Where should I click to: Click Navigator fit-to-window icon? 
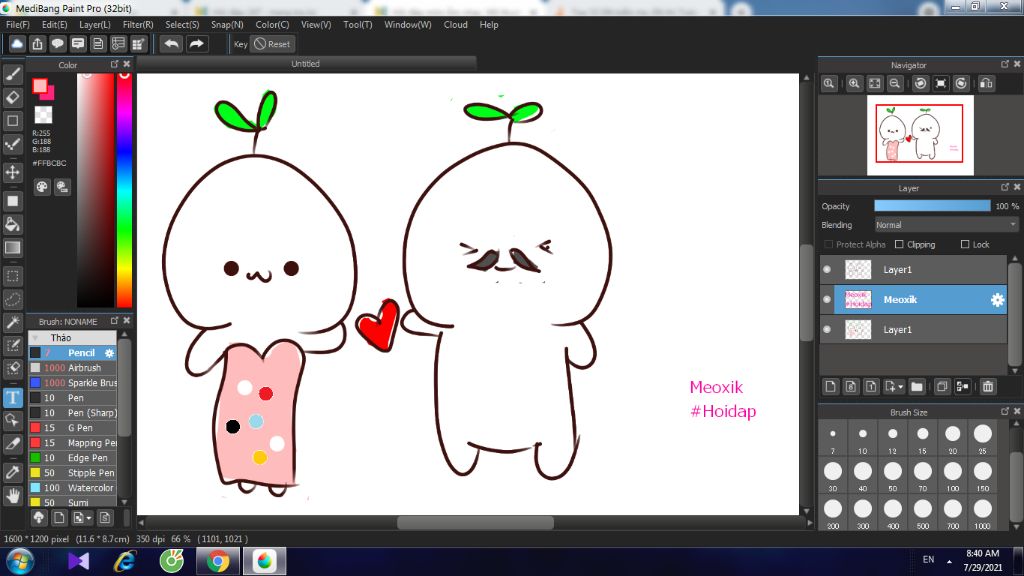(874, 84)
